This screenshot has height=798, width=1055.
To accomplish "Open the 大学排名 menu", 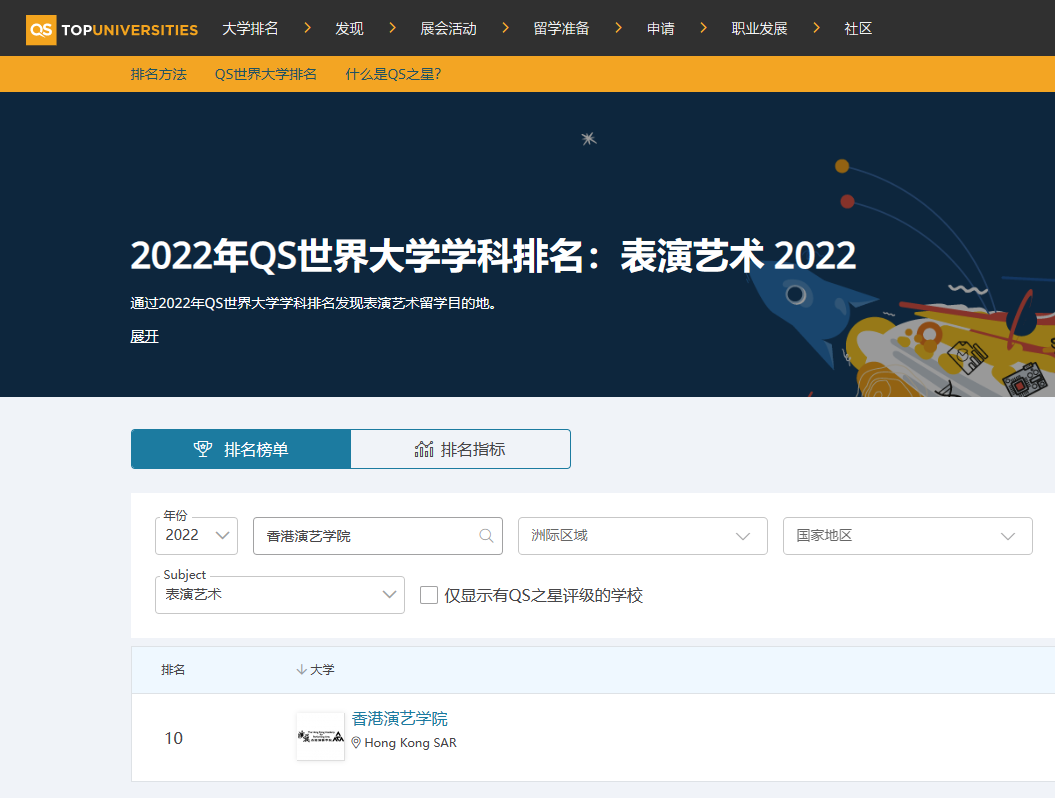I will point(250,28).
